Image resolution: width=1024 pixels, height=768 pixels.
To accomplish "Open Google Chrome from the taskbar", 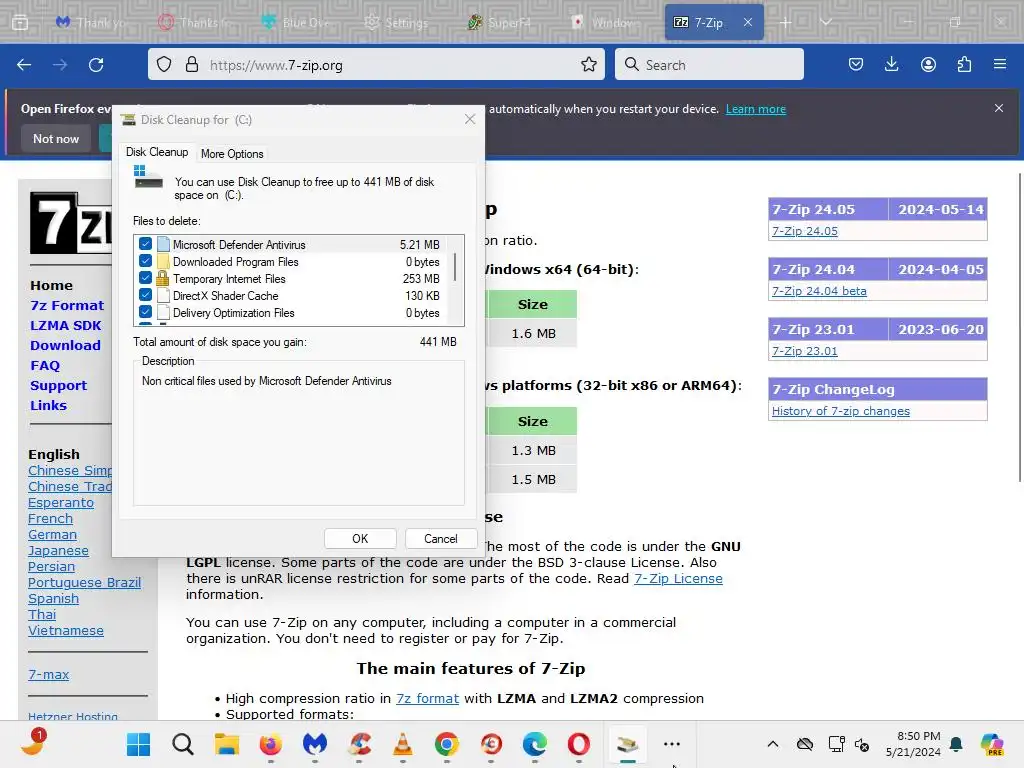I will (x=447, y=744).
